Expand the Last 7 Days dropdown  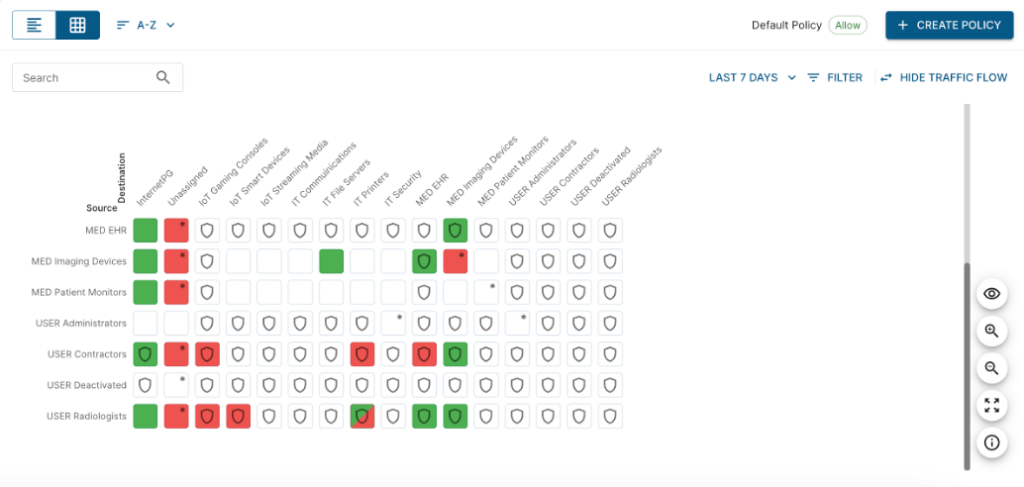(x=752, y=78)
